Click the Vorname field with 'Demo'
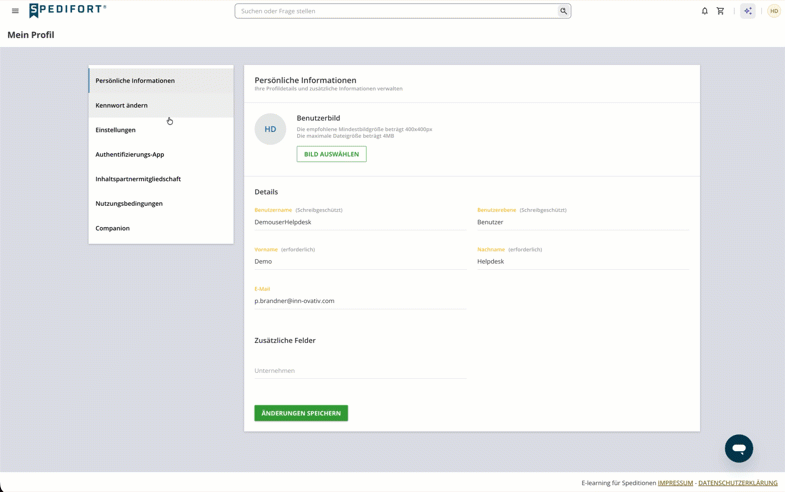The width and height of the screenshot is (785, 492). [x=360, y=262]
